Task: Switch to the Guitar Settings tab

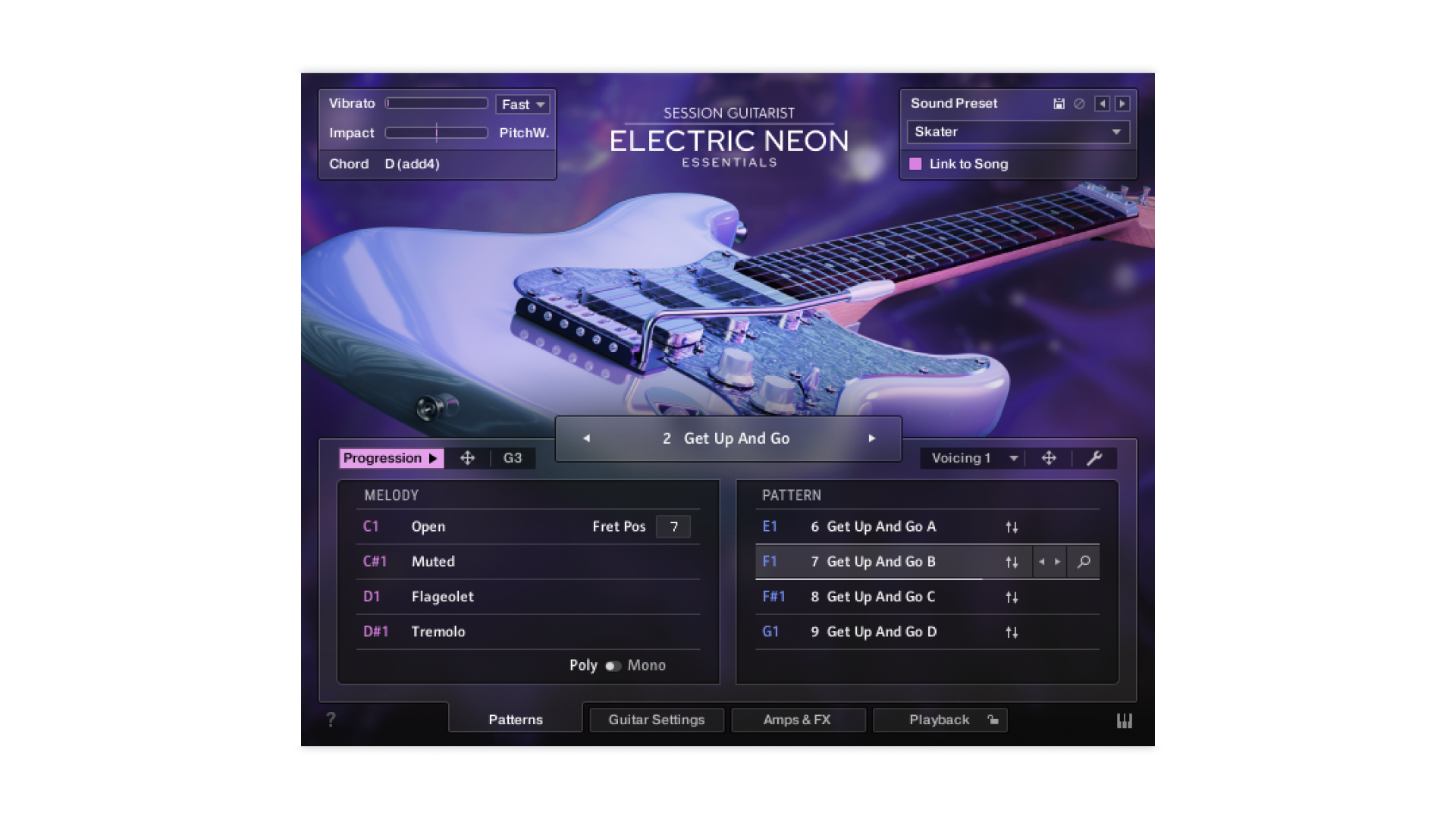Action: 656,720
